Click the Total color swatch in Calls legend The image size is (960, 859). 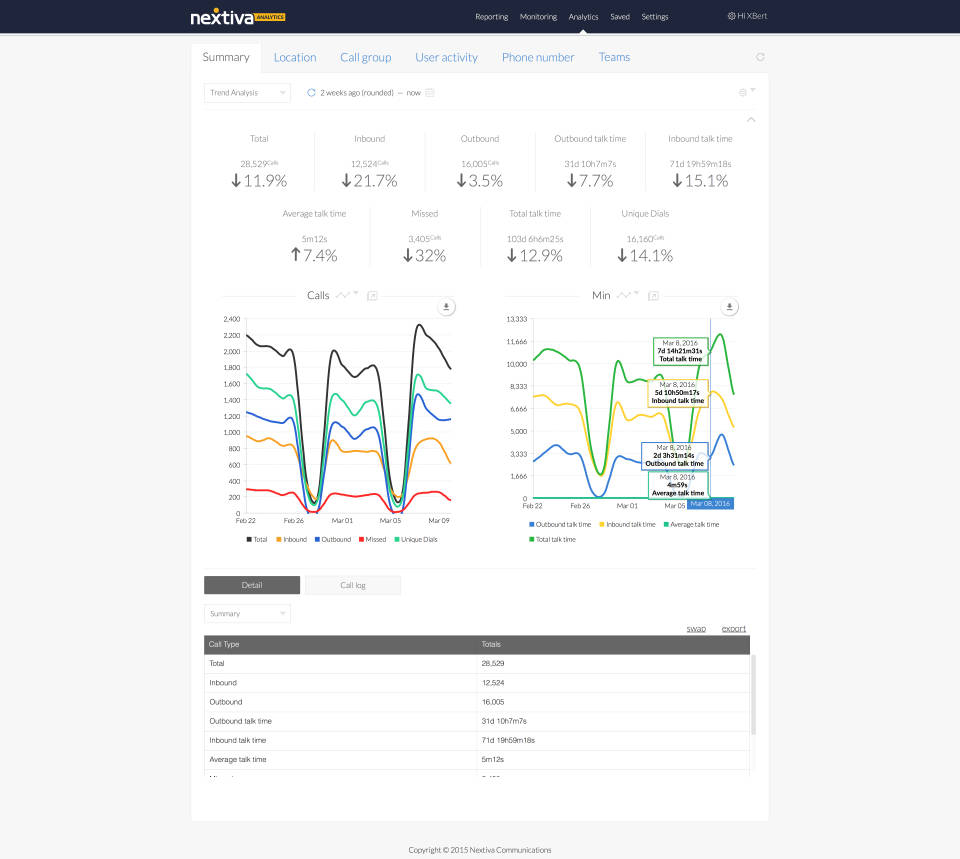click(x=249, y=539)
